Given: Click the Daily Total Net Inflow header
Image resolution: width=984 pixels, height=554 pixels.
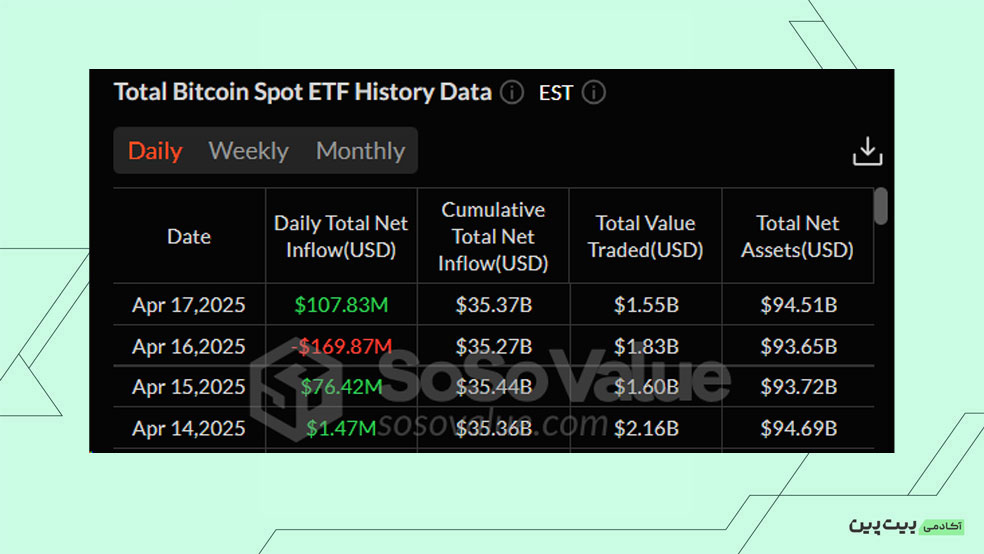Looking at the screenshot, I should (341, 237).
